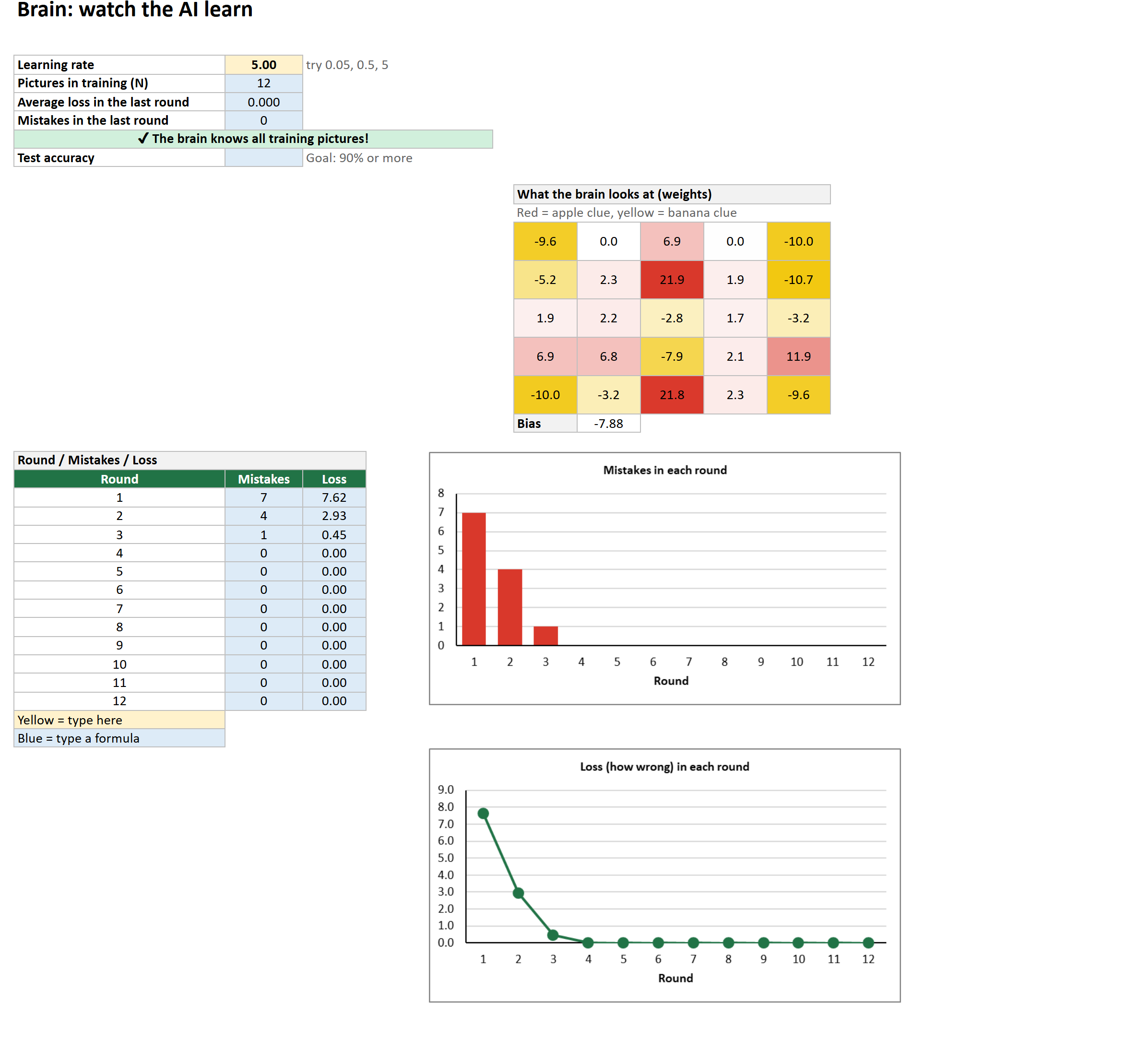Click the Pictures in training value 12
Image resolution: width=1138 pixels, height=1064 pixels.
[x=263, y=83]
